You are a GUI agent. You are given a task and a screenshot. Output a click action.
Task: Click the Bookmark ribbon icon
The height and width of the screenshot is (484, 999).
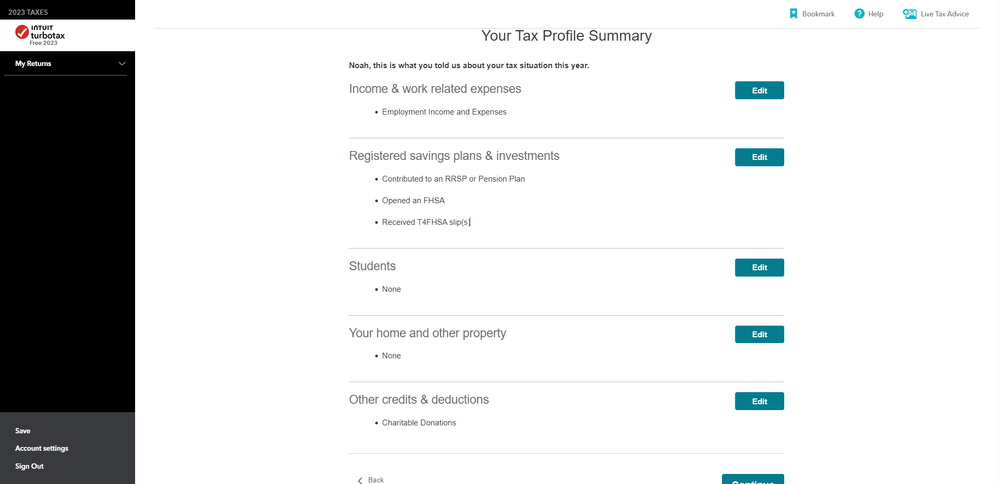tap(793, 13)
